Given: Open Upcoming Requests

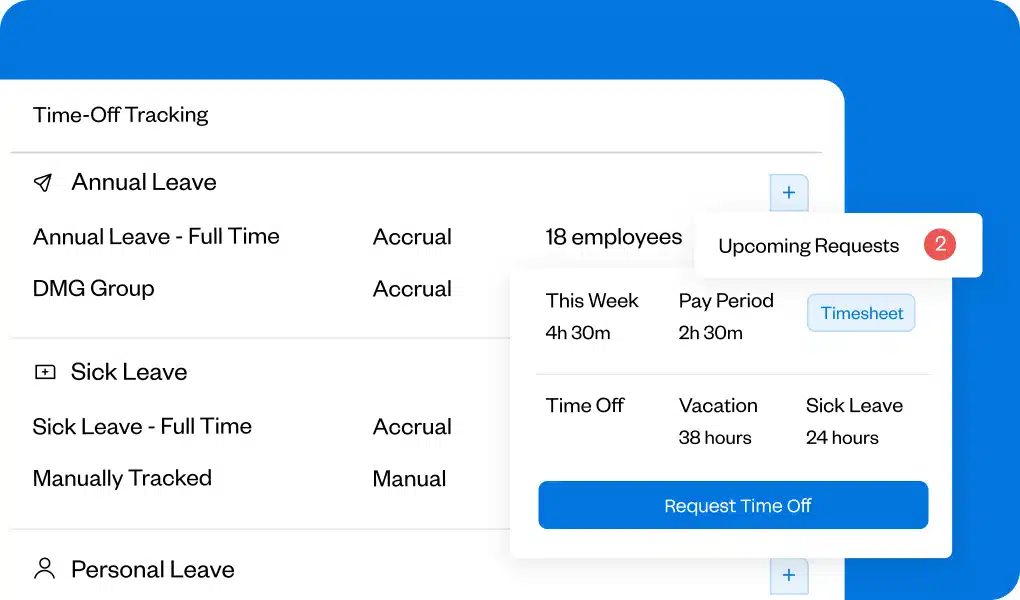Looking at the screenshot, I should [x=808, y=245].
